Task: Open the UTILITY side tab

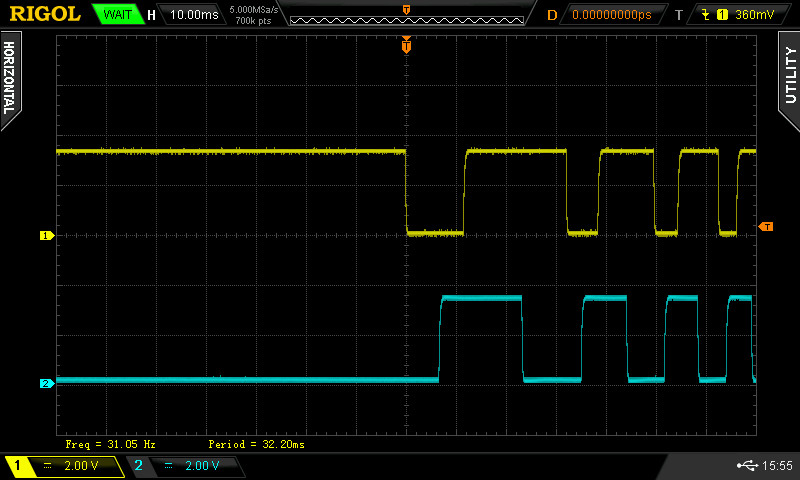Action: coord(789,73)
